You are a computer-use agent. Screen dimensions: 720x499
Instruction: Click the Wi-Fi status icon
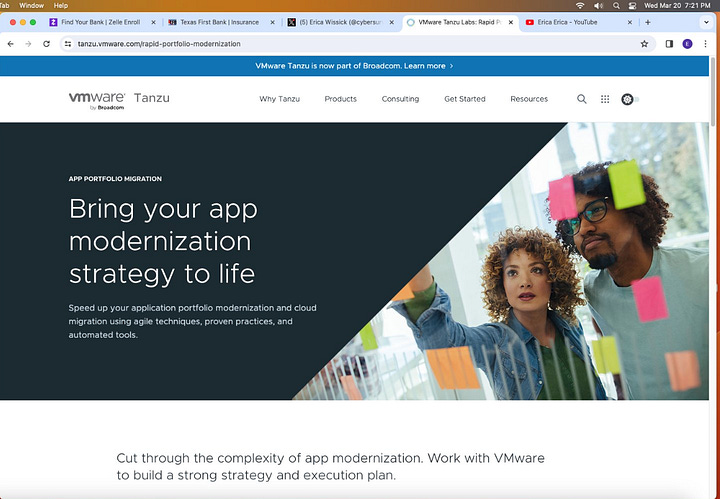click(580, 6)
